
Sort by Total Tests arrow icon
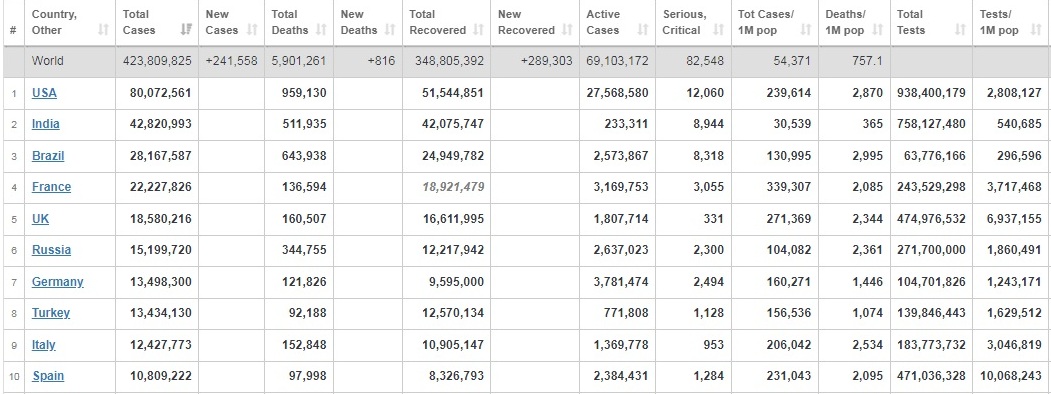pyautogui.click(x=960, y=29)
